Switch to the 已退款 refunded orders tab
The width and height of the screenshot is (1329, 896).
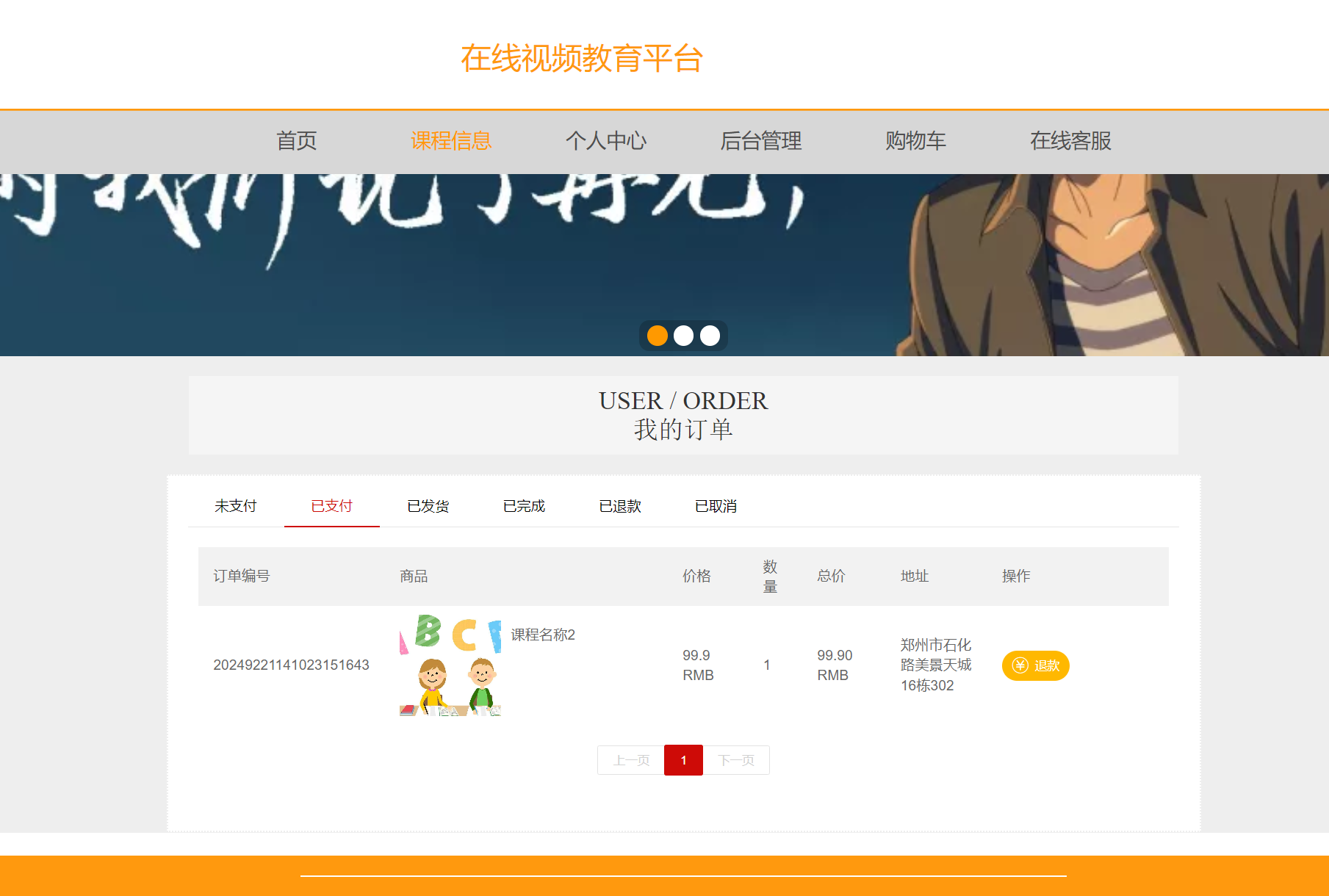pyautogui.click(x=620, y=505)
